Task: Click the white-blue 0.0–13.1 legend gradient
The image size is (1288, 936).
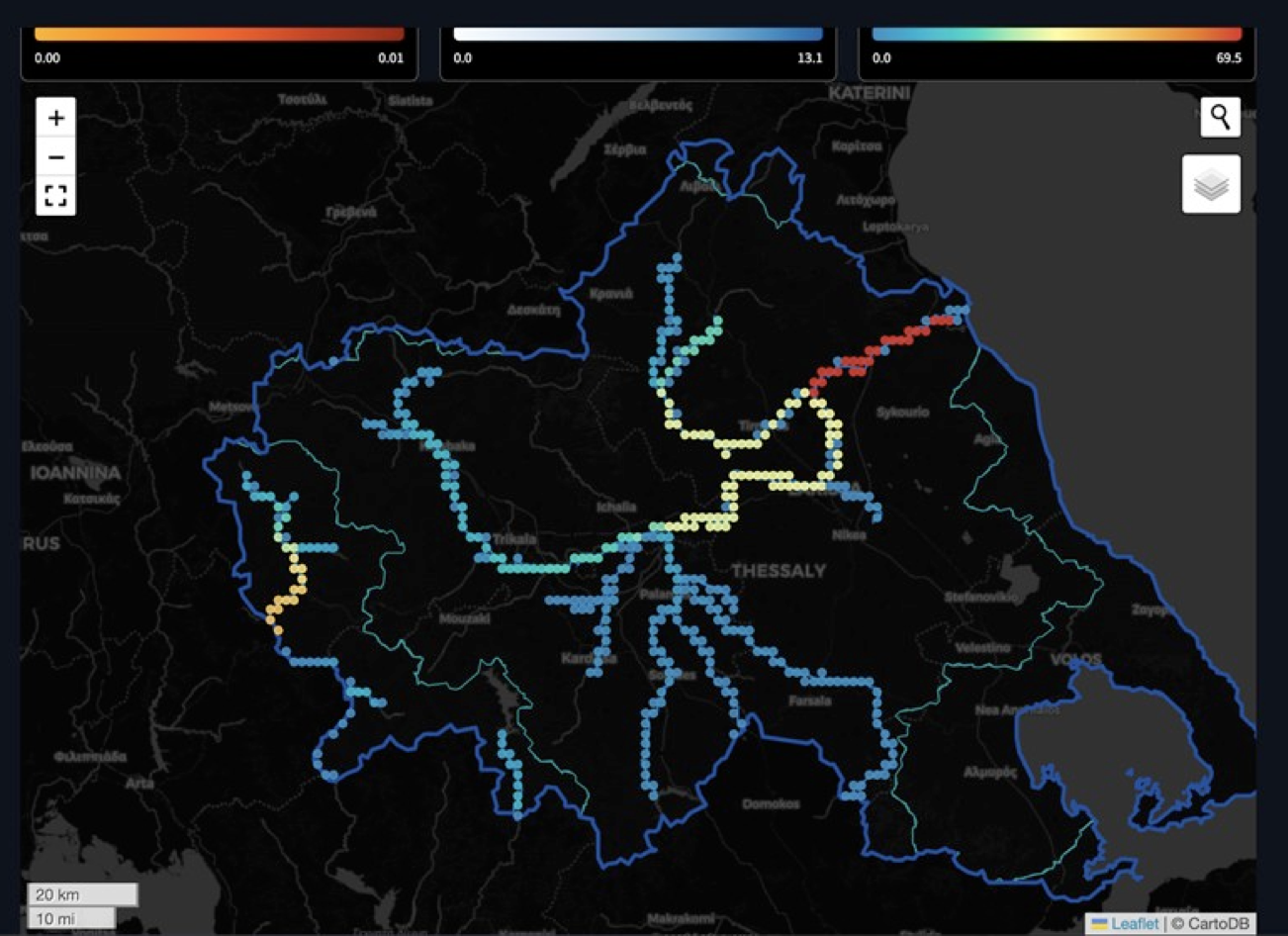Action: point(637,35)
